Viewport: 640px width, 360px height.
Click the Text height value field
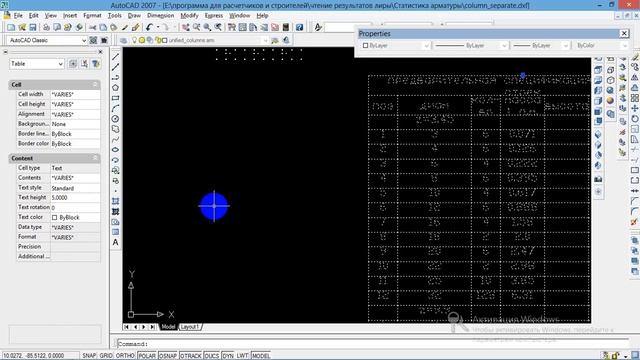75,198
